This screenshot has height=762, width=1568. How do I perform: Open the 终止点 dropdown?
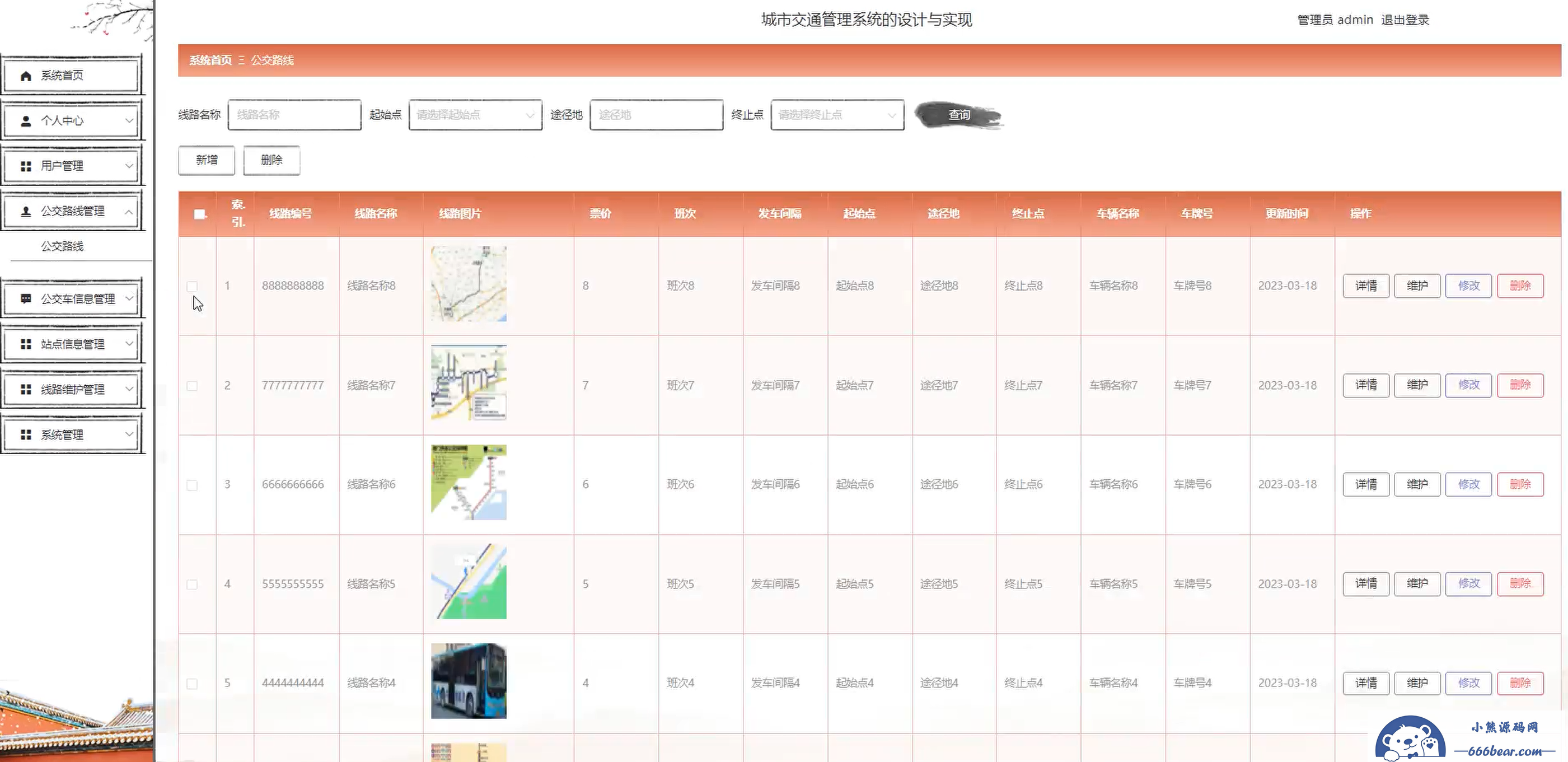837,115
